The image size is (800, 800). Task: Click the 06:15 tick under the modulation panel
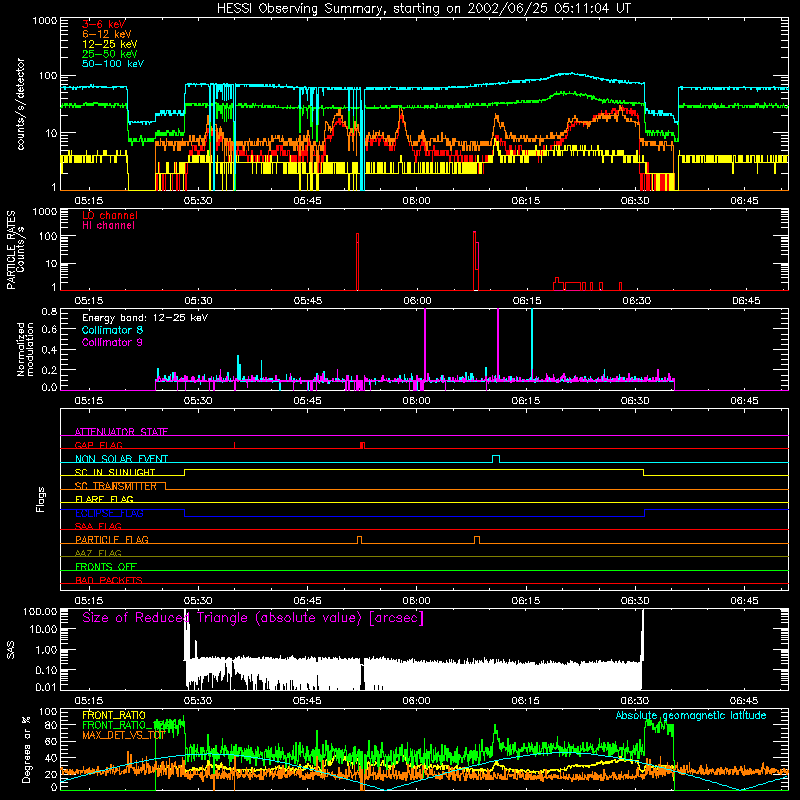pyautogui.click(x=526, y=401)
